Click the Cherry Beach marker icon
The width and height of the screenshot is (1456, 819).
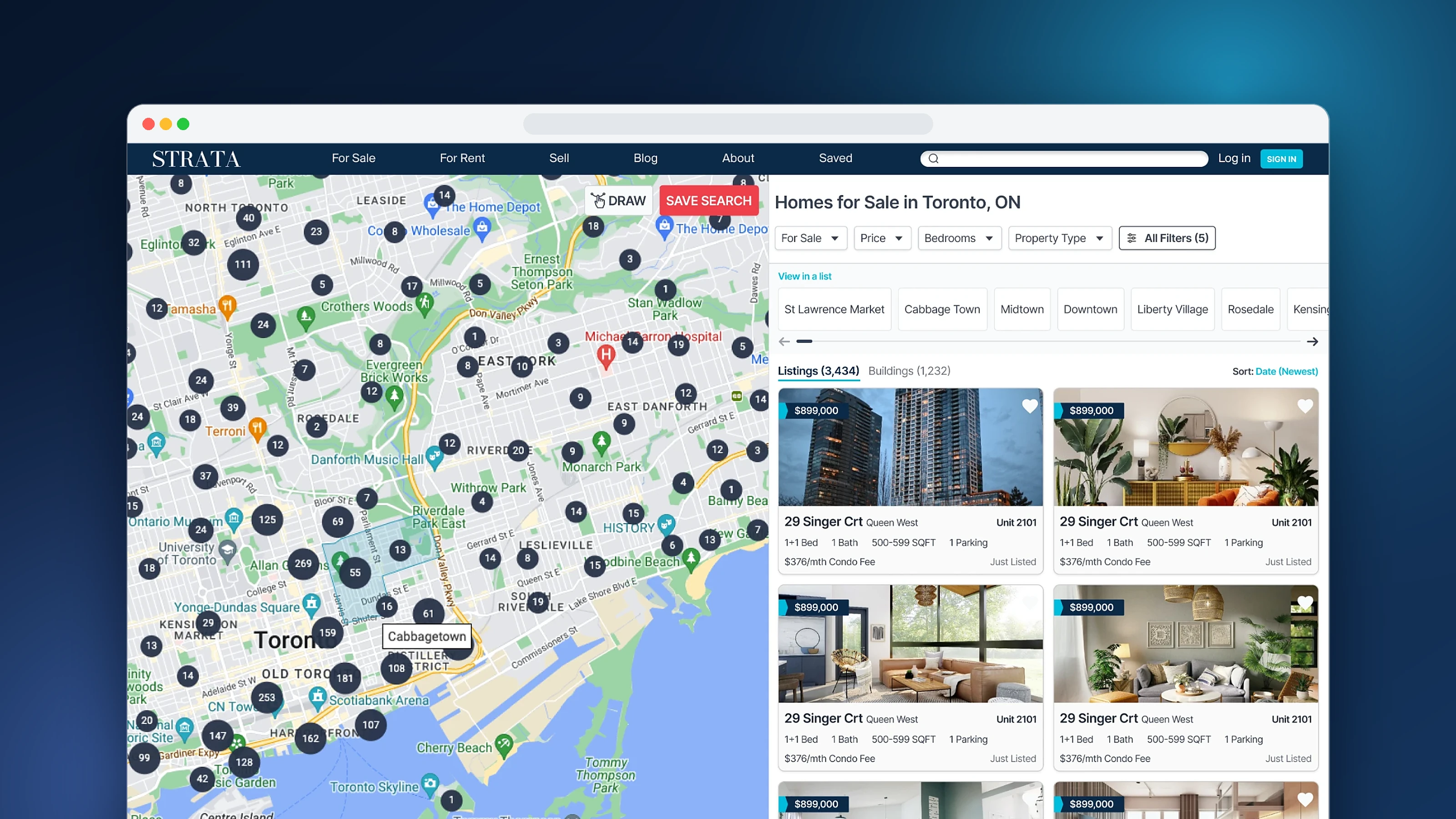[x=504, y=746]
